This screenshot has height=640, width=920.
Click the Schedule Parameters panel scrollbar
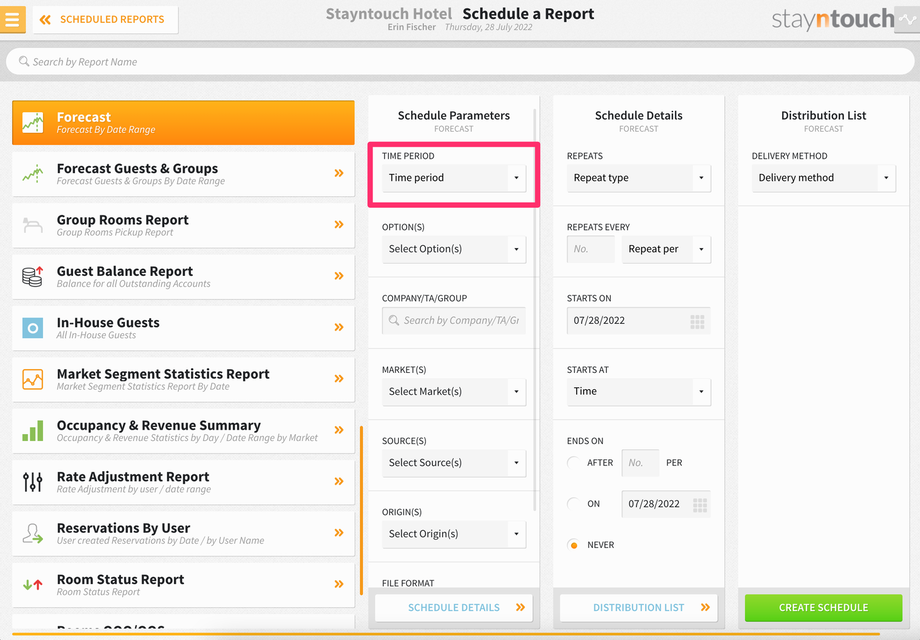[535, 309]
